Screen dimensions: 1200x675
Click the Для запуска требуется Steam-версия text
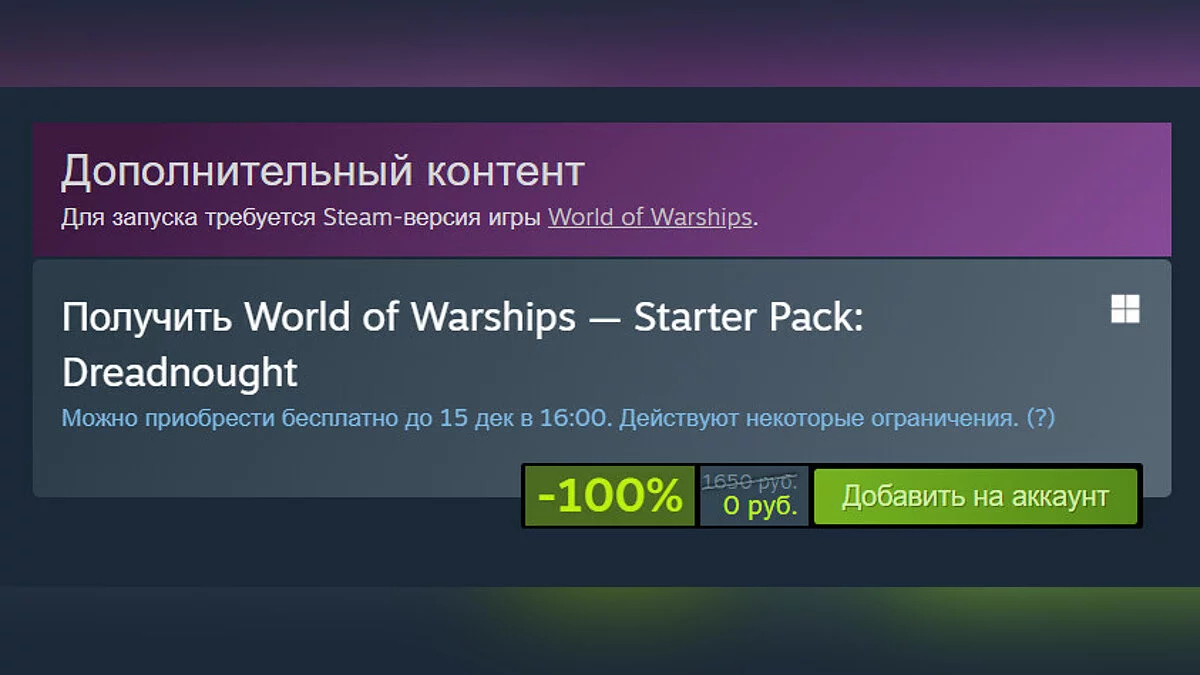pos(301,217)
